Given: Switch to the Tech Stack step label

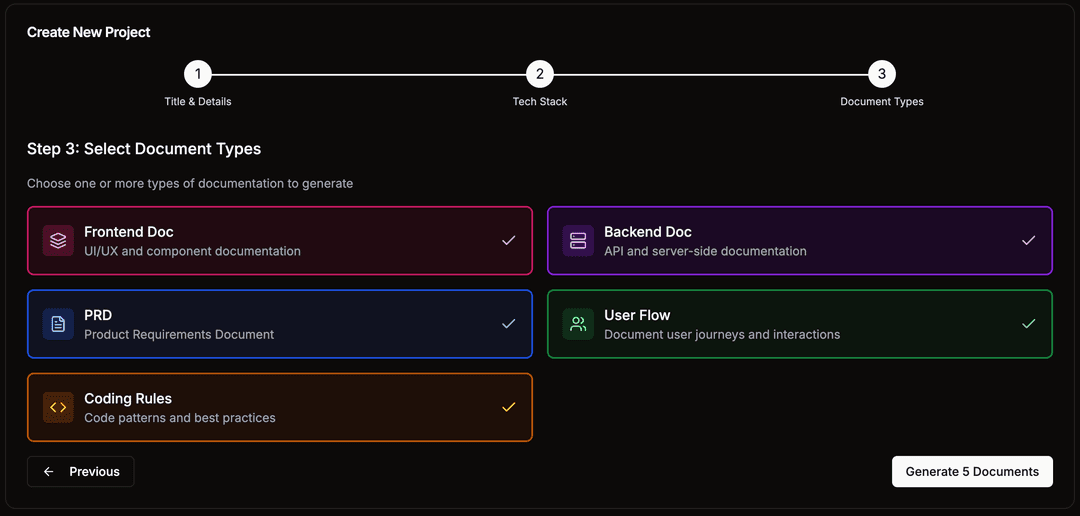Looking at the screenshot, I should coord(540,102).
